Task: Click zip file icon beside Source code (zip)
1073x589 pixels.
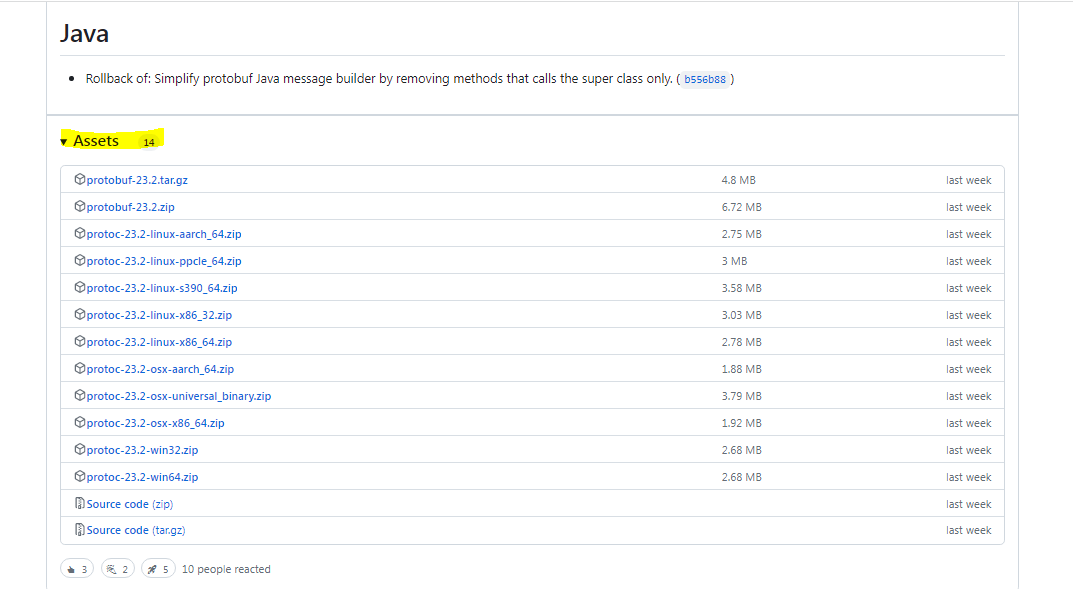Action: coord(79,503)
